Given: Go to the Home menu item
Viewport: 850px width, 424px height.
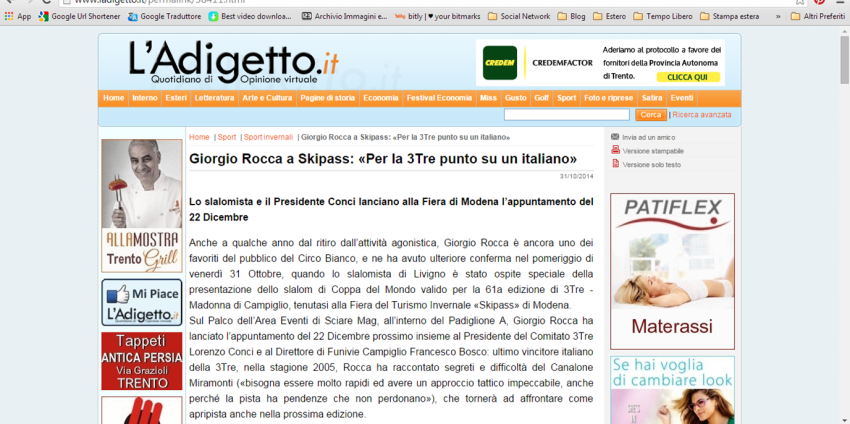Looking at the screenshot, I should [x=114, y=98].
